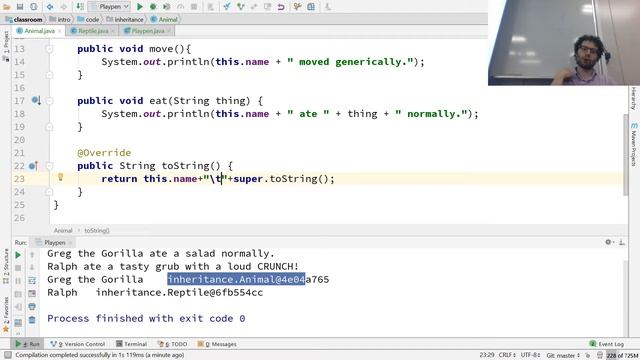
Task: Click the grey stop square in the toolbar
Action: pyautogui.click(x=194, y=7)
